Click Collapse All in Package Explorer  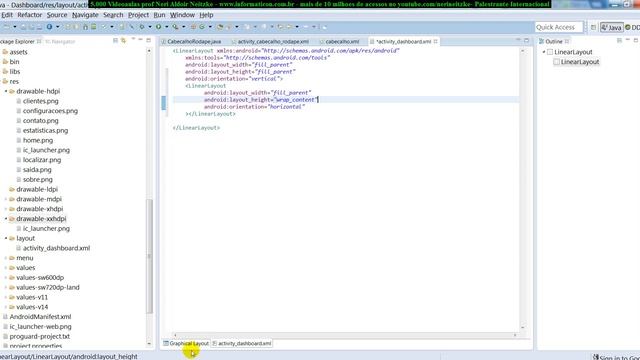coord(116,41)
